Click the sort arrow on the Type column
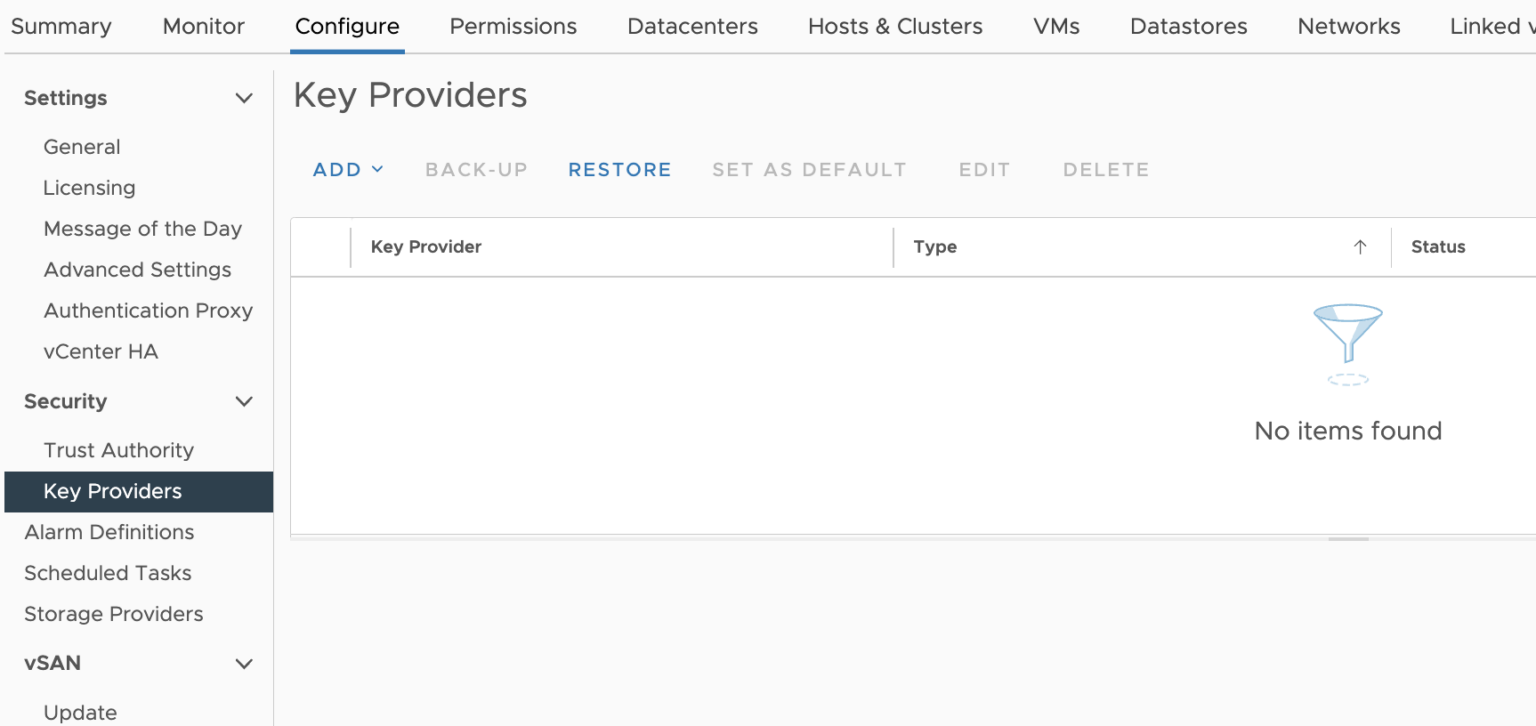Image resolution: width=1536 pixels, height=726 pixels. click(1360, 246)
